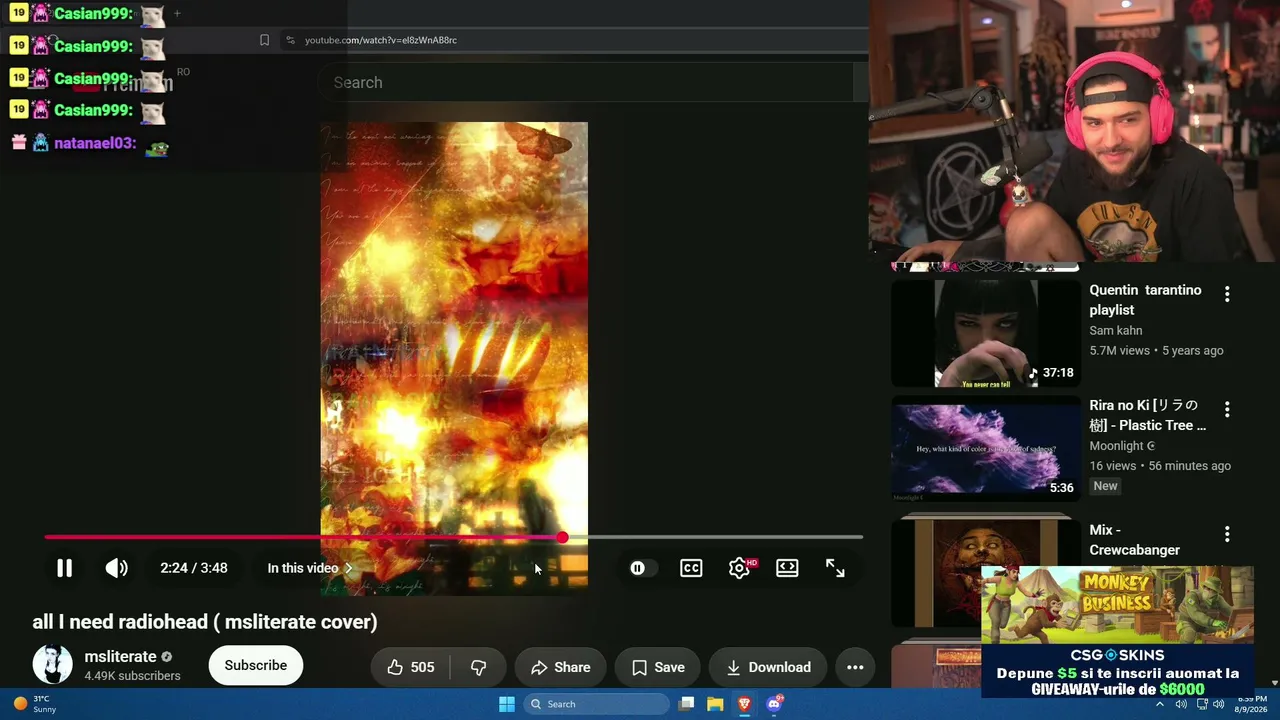Screen dimensions: 1280x720
Task: Open the taskbar clock and date
Action: tap(1251, 704)
